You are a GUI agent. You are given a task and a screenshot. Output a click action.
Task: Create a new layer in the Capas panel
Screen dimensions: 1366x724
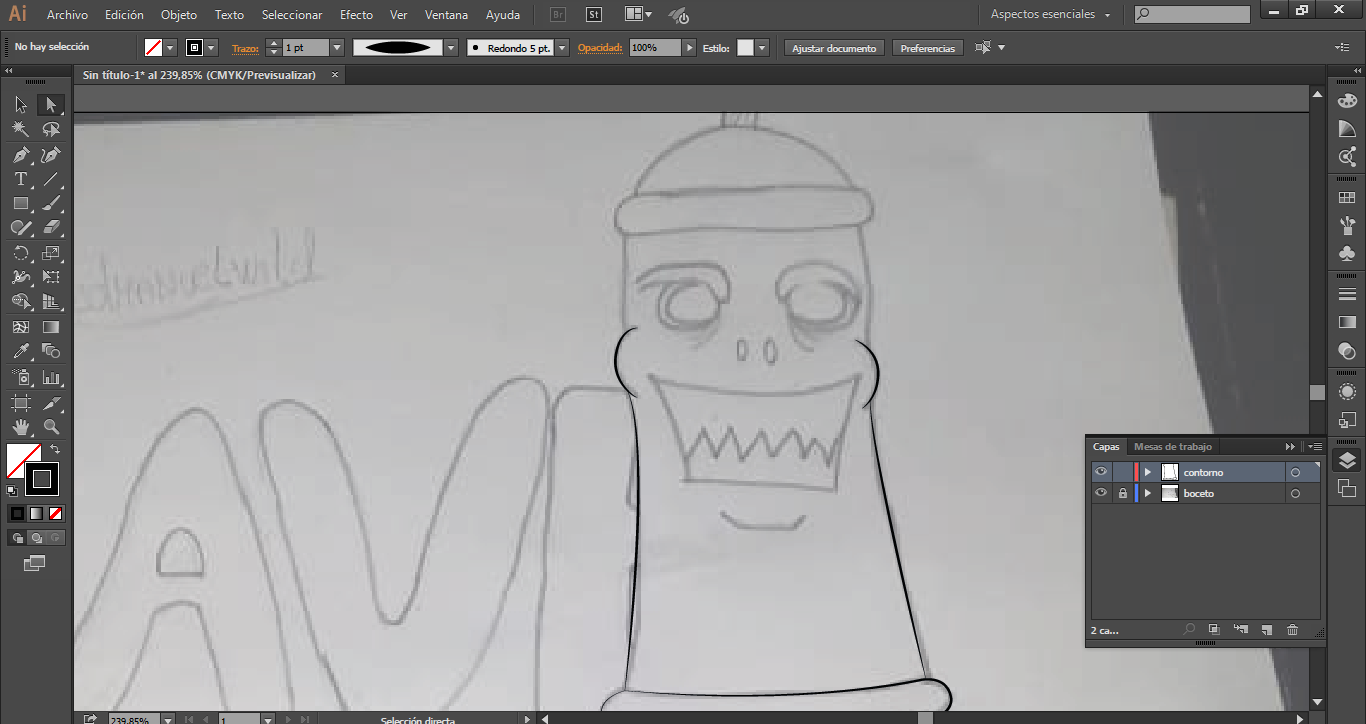point(1266,630)
